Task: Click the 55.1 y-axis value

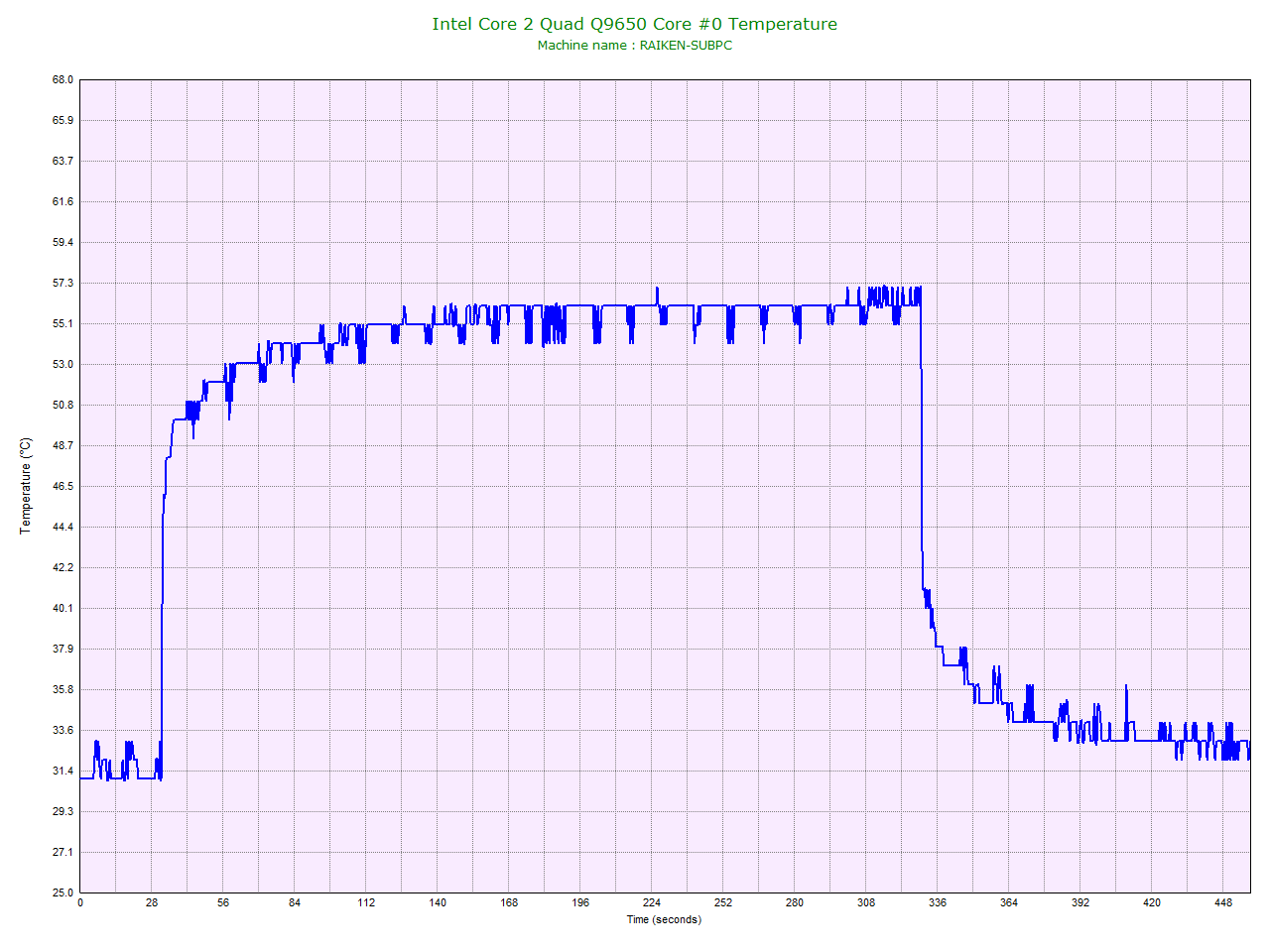Action: coord(63,323)
